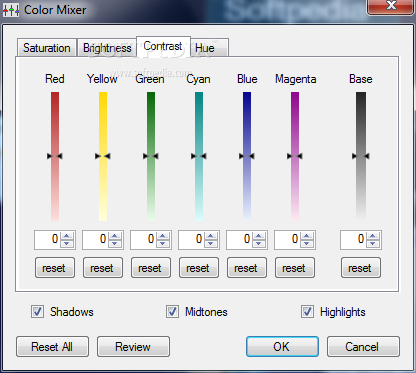Image resolution: width=416 pixels, height=373 pixels.
Task: Click the Green value input field
Action: (x=144, y=239)
